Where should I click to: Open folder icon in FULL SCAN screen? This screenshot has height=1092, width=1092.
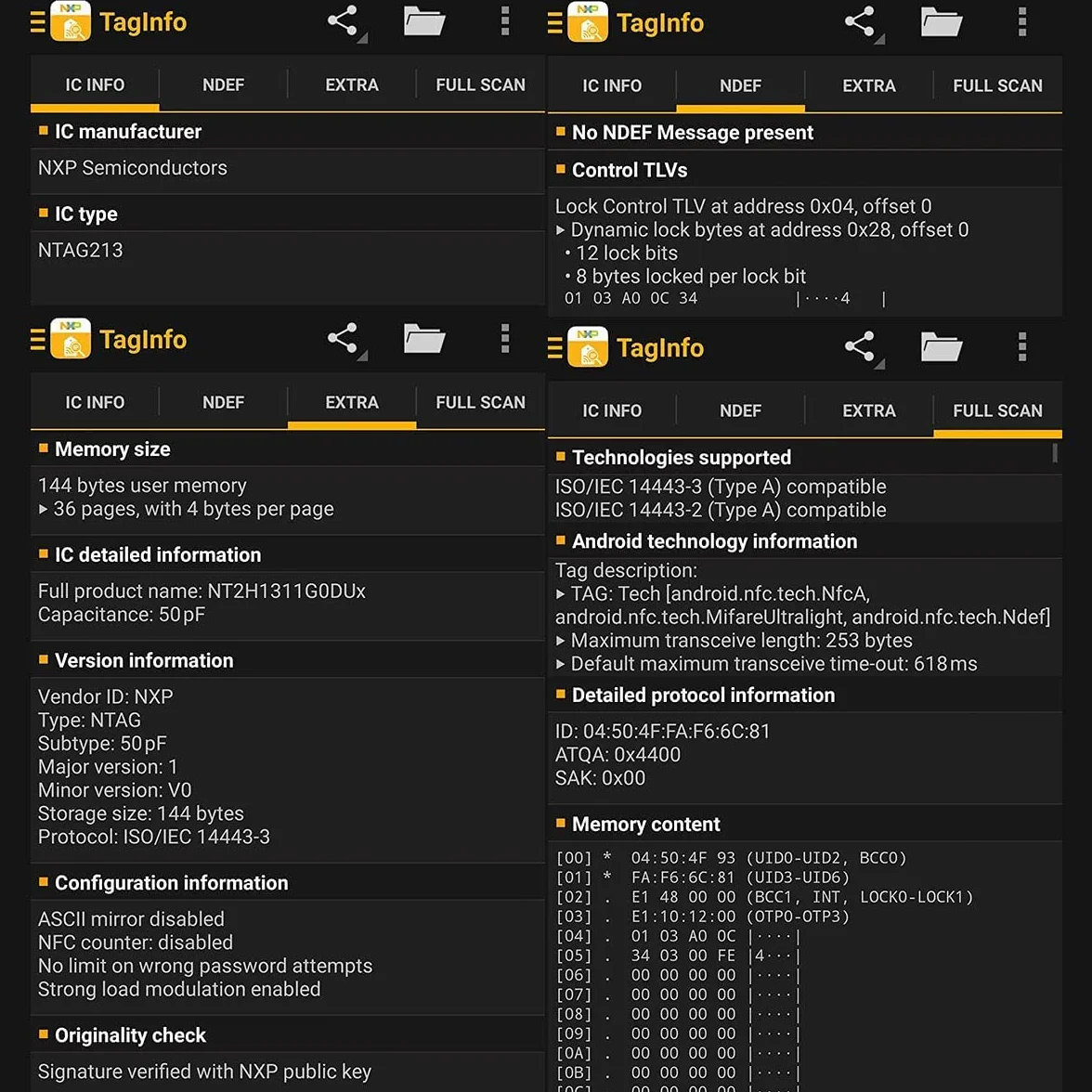point(942,347)
